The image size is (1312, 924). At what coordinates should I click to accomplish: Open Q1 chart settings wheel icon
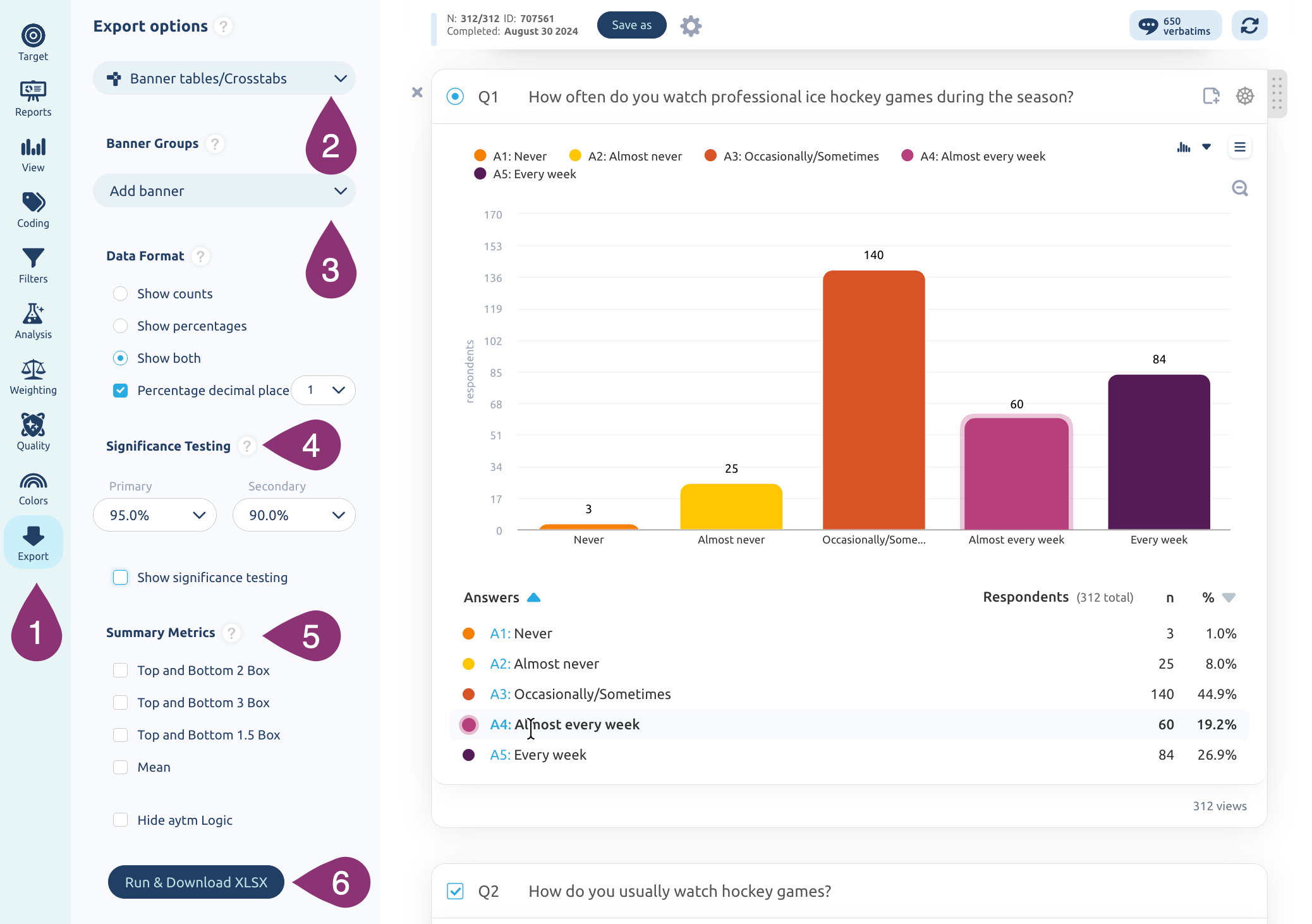1244,96
